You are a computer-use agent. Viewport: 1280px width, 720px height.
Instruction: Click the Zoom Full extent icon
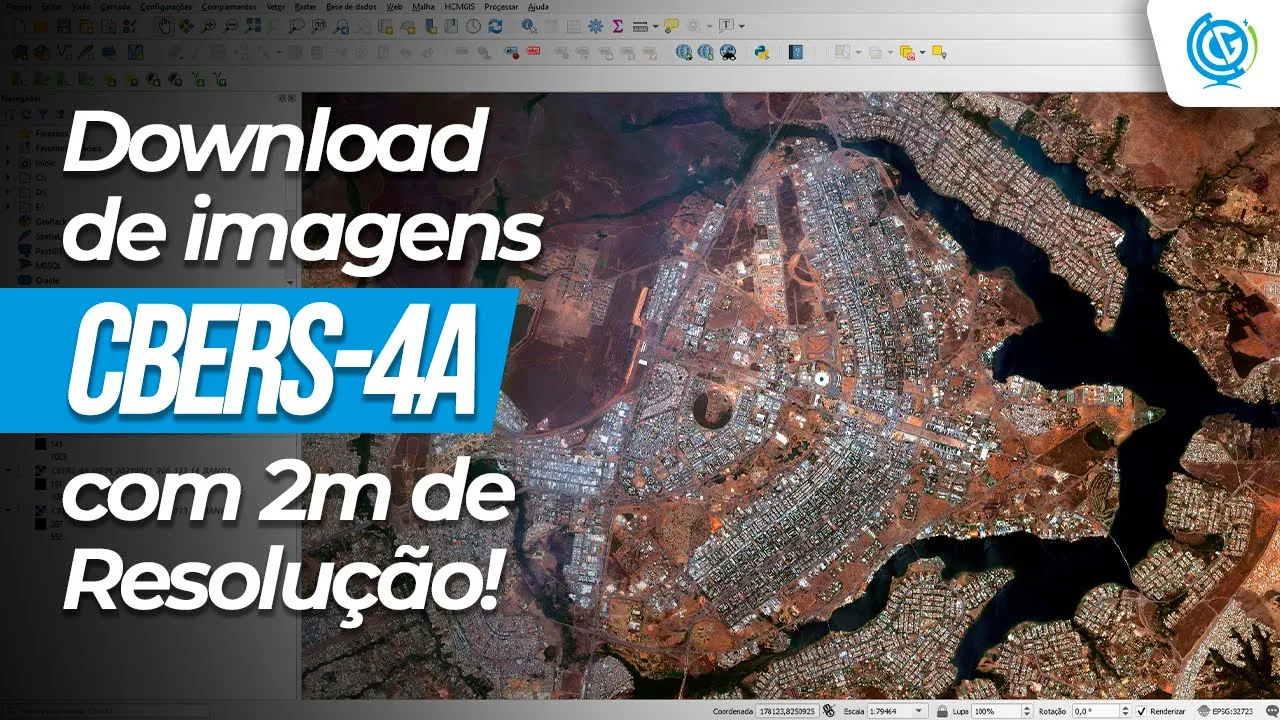tap(253, 26)
